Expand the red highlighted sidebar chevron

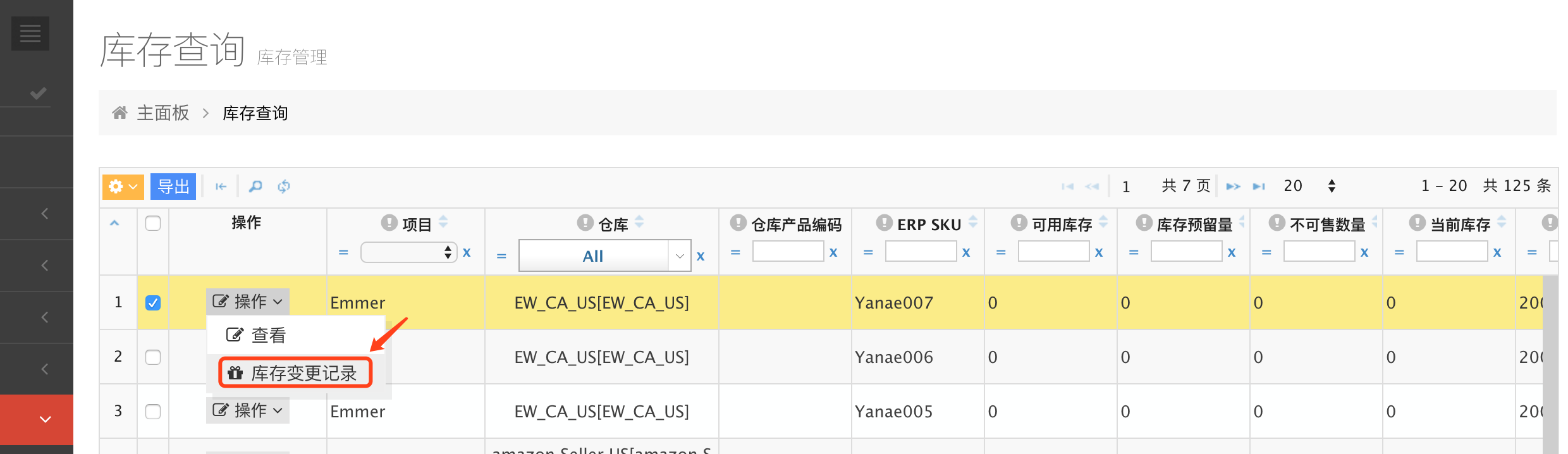(x=45, y=419)
